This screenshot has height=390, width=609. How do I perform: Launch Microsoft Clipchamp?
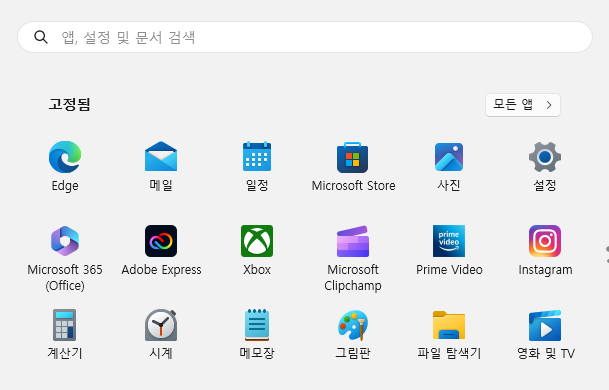tap(353, 241)
